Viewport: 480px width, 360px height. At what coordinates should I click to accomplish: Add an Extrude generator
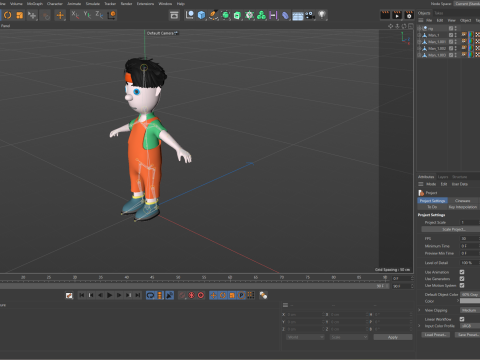click(x=237, y=15)
